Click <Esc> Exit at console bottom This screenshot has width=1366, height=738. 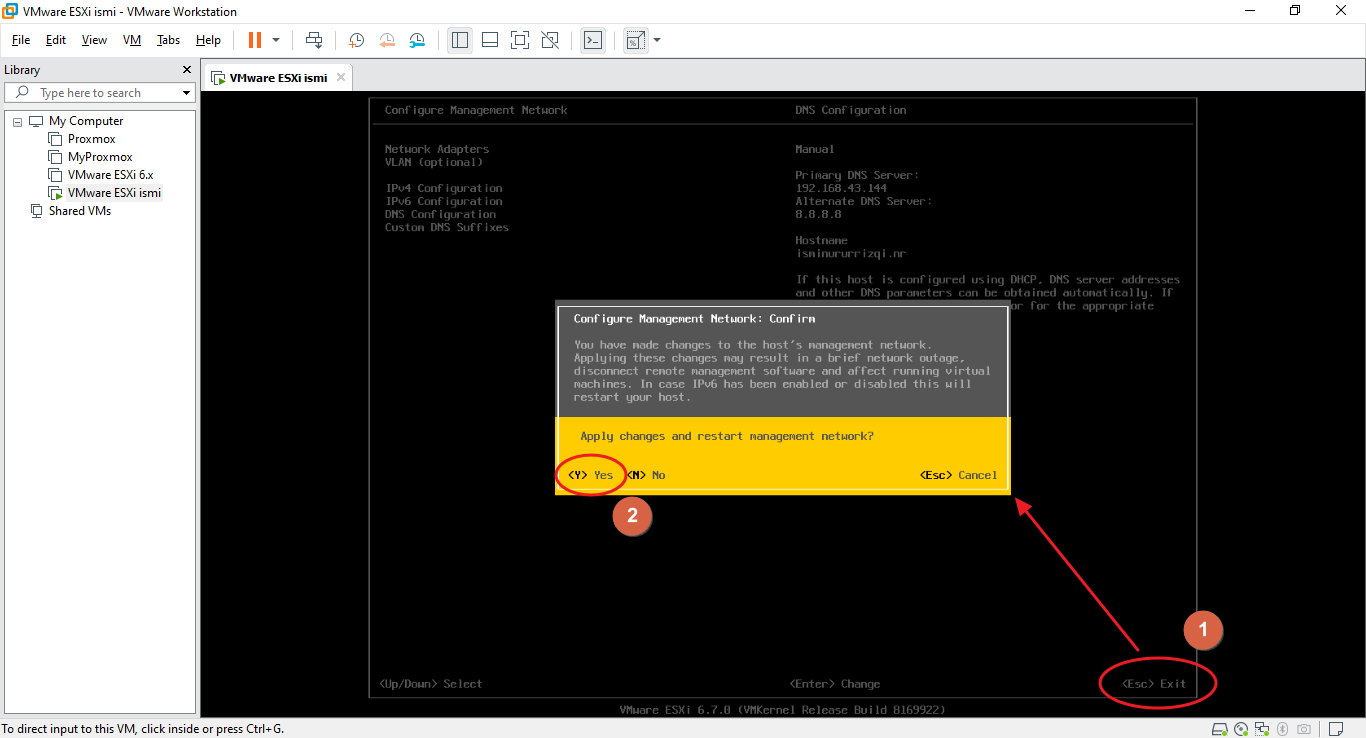point(1154,684)
